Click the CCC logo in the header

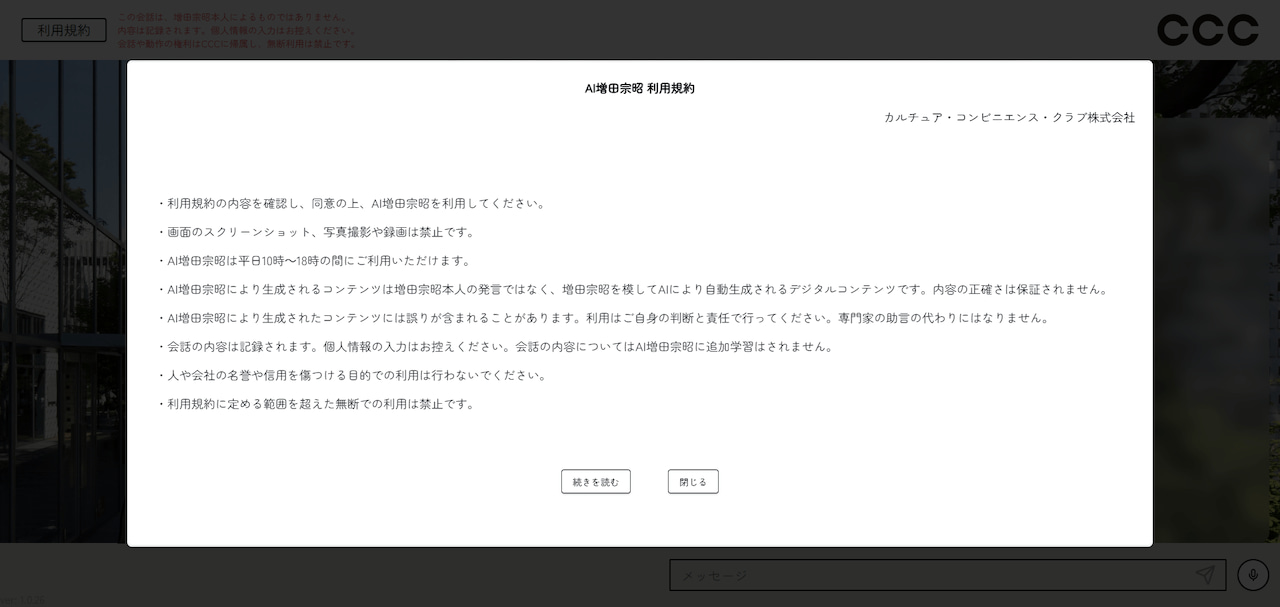tap(1207, 30)
